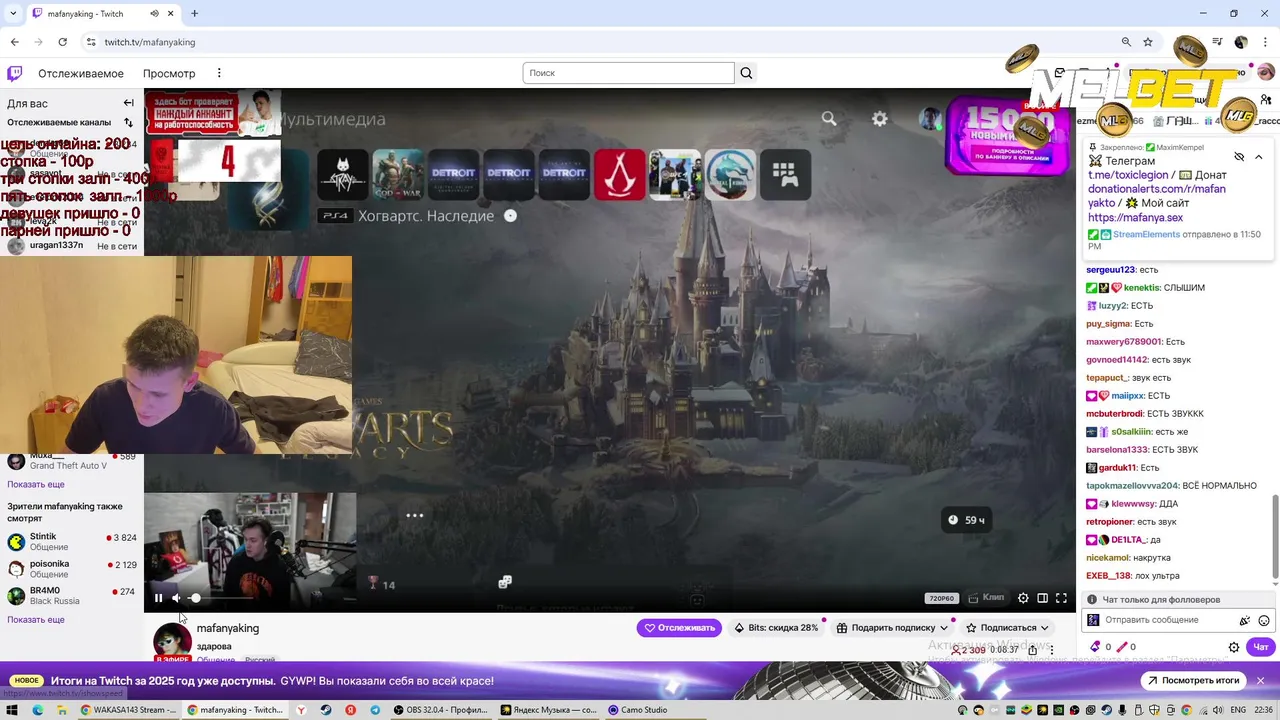Click the purple Чат button
The image size is (1280, 720).
coord(1261,647)
